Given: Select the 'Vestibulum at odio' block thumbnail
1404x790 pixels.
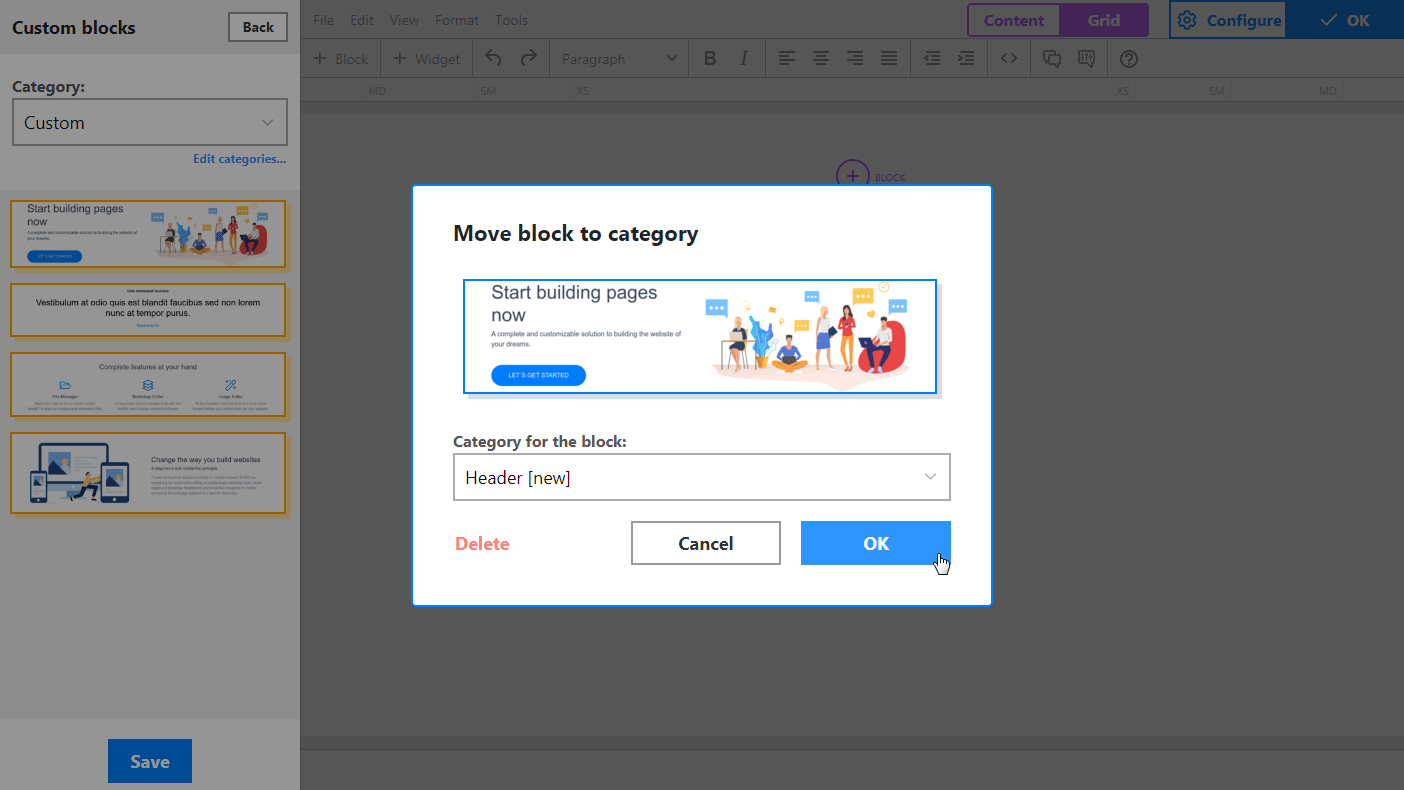Looking at the screenshot, I should pos(148,310).
